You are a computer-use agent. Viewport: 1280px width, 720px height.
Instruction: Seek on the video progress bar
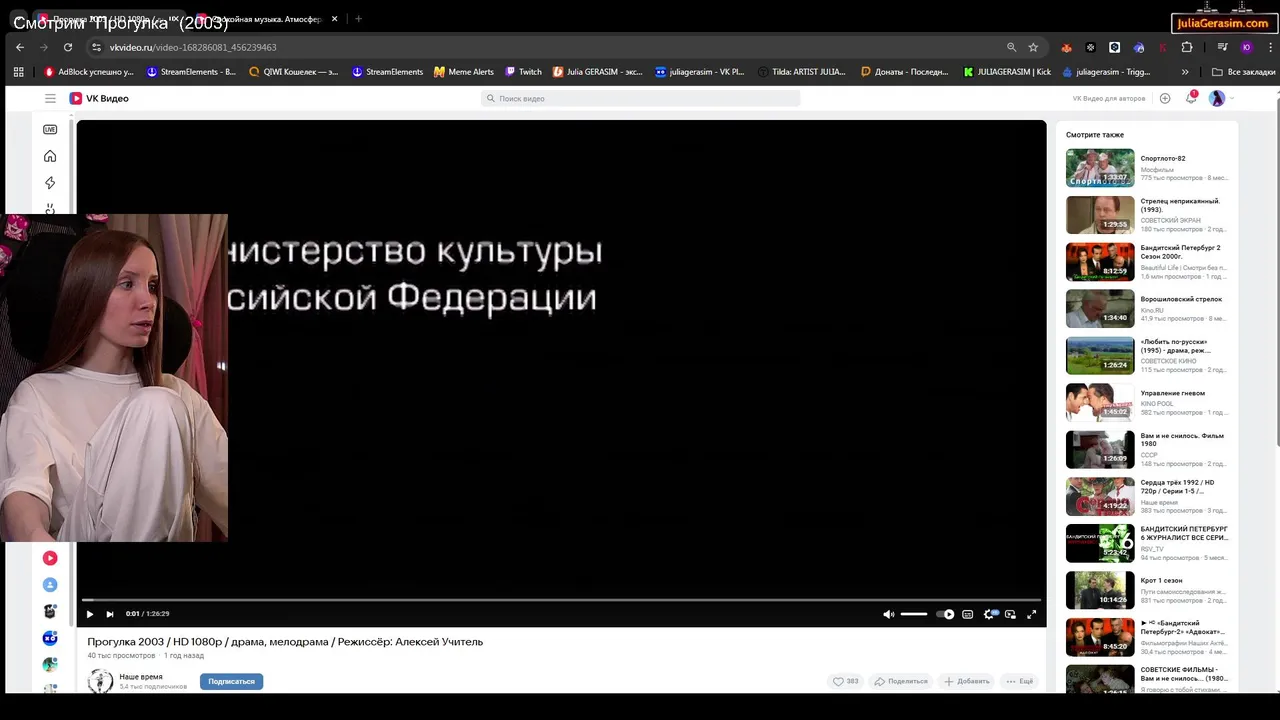561,600
